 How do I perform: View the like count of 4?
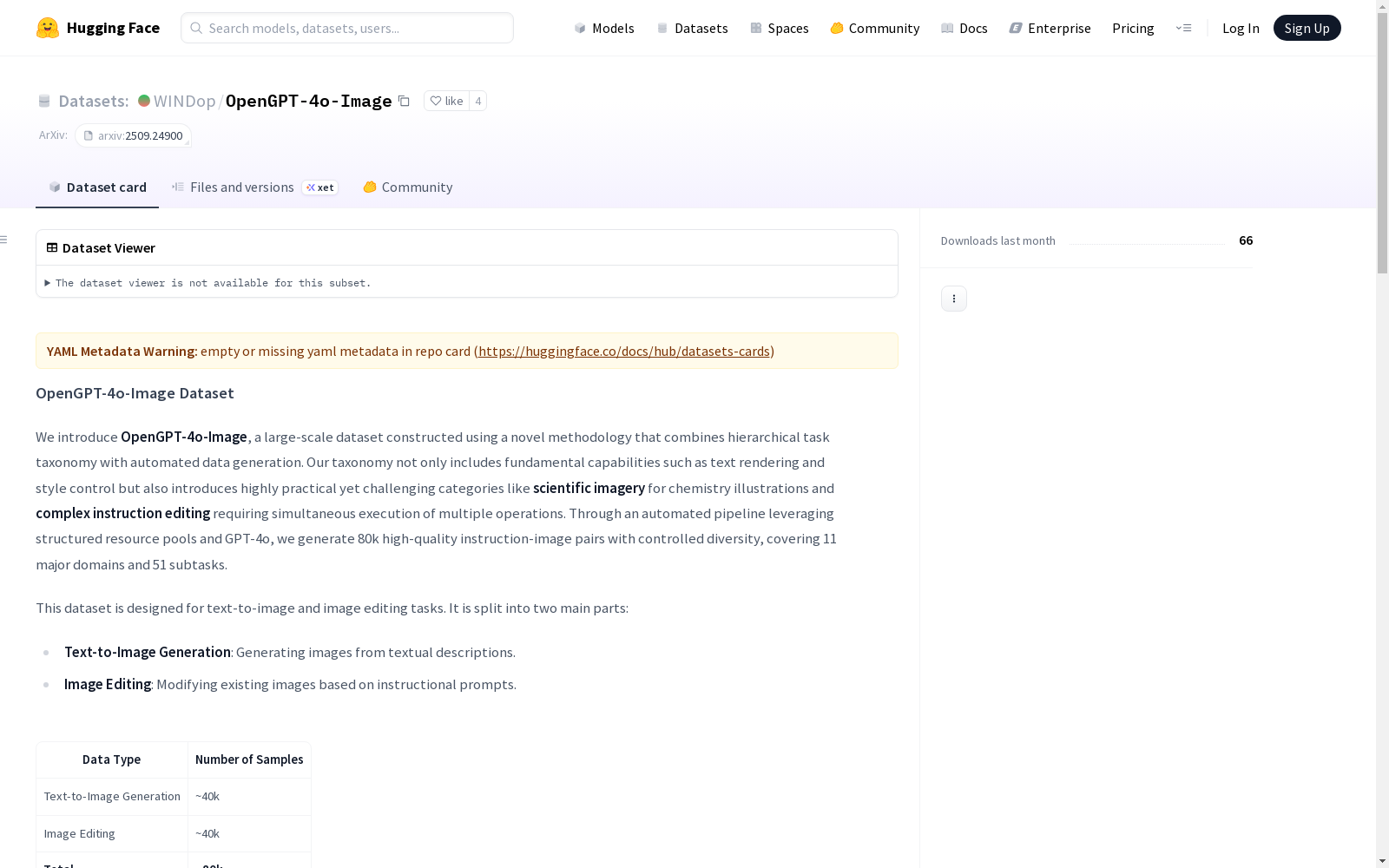tap(477, 101)
